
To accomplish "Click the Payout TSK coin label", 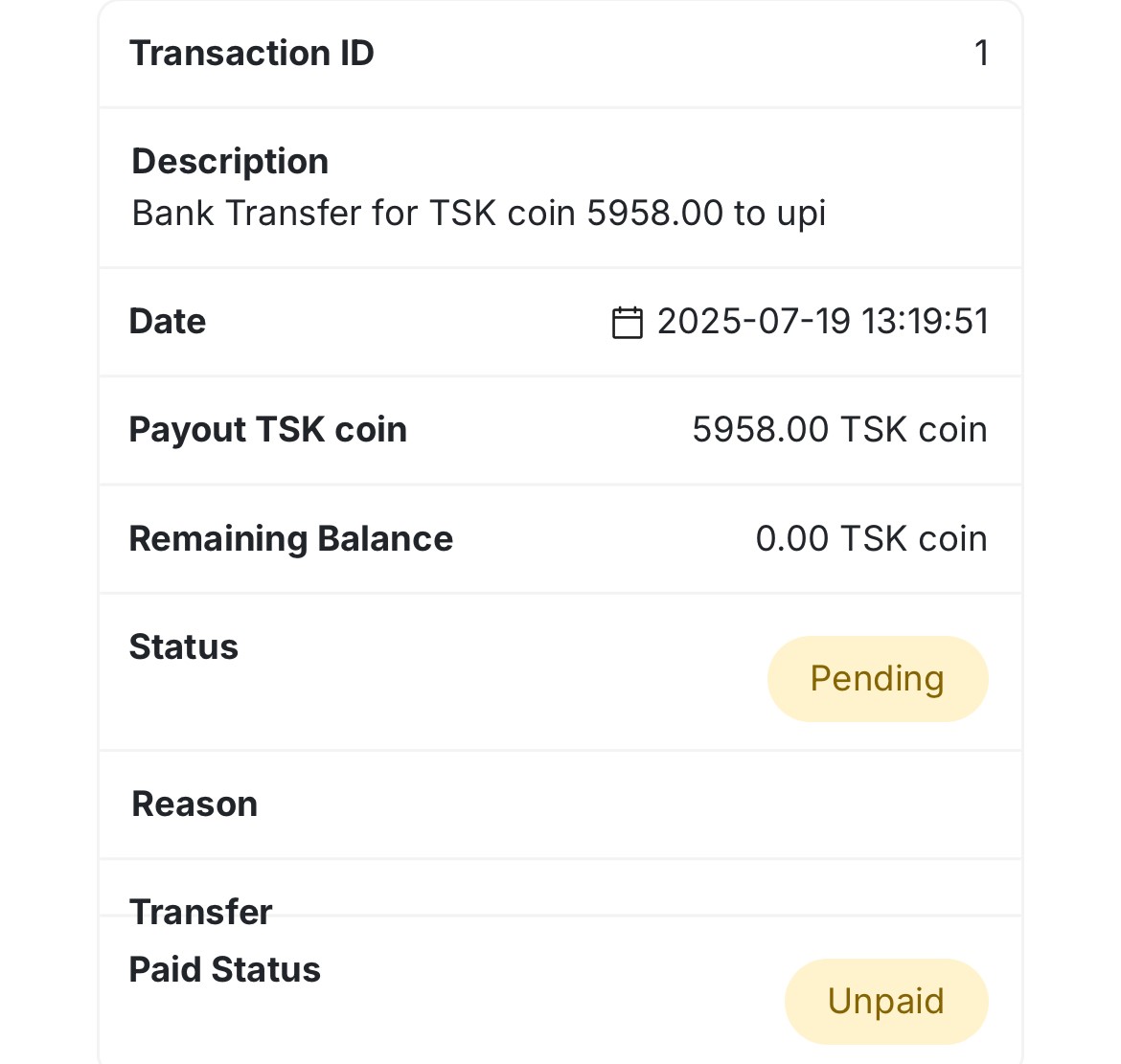I will (x=267, y=430).
